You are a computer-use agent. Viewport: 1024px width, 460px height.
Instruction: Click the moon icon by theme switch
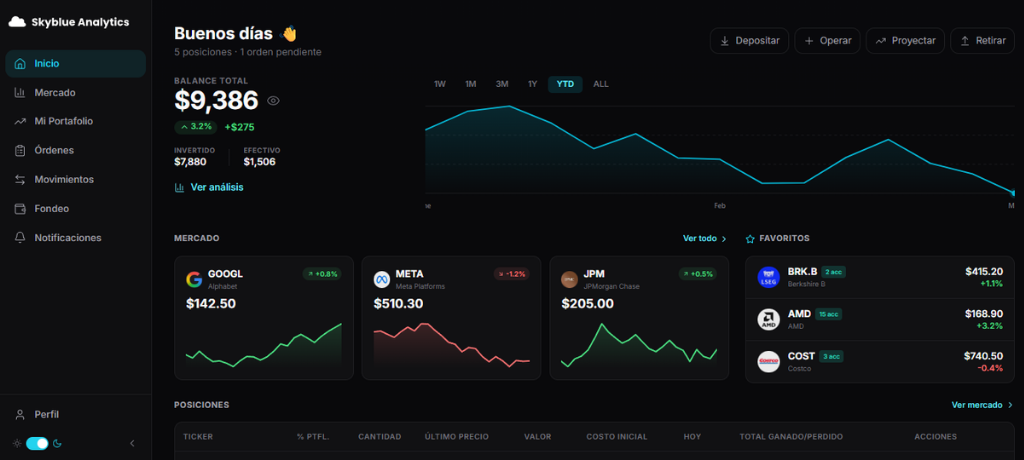(57, 444)
